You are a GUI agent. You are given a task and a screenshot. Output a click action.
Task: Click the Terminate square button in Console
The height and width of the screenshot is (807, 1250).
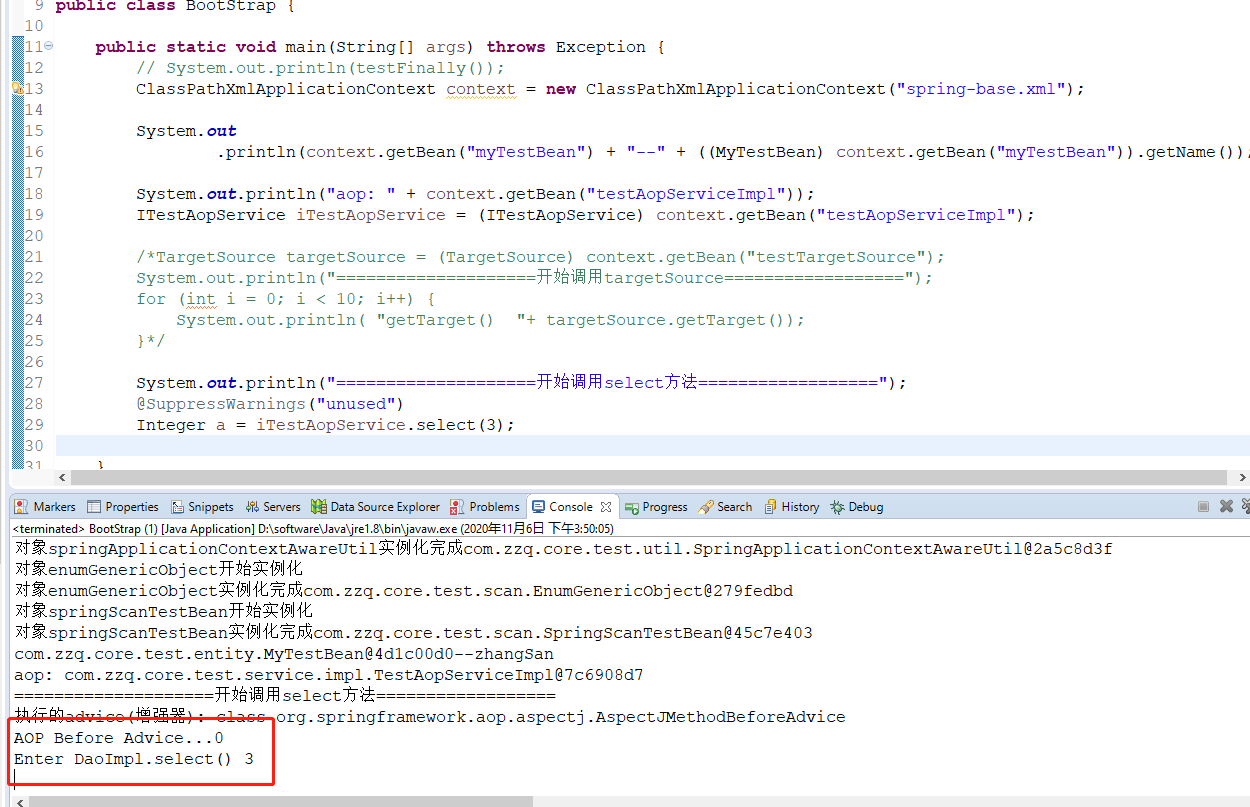pyautogui.click(x=1203, y=507)
